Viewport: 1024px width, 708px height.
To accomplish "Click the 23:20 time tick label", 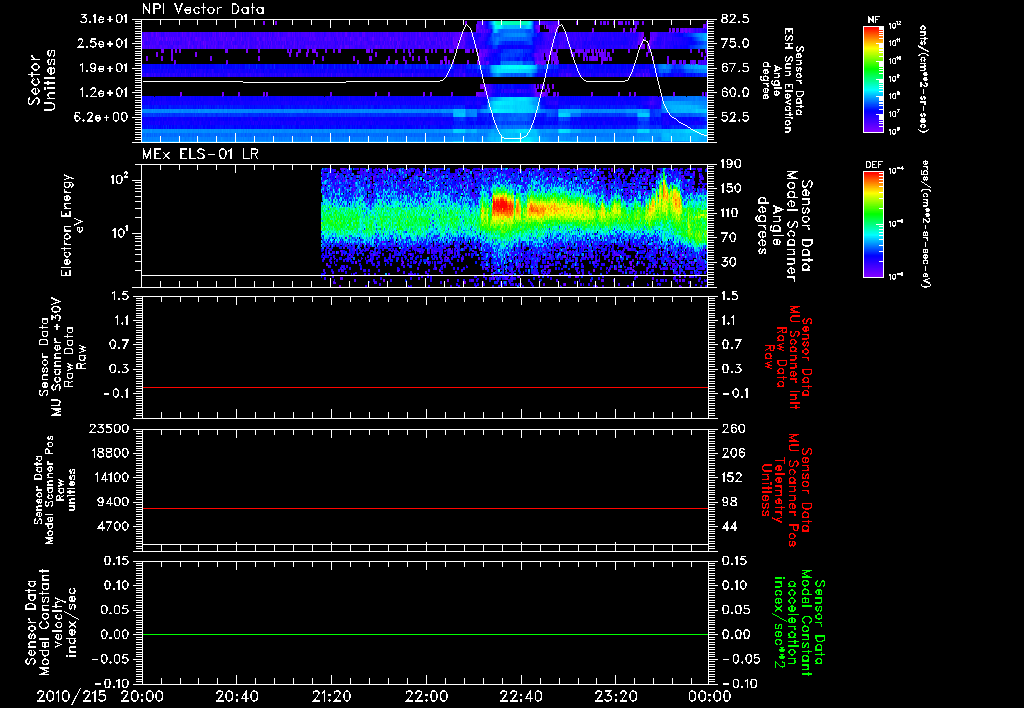I will 615,696.
